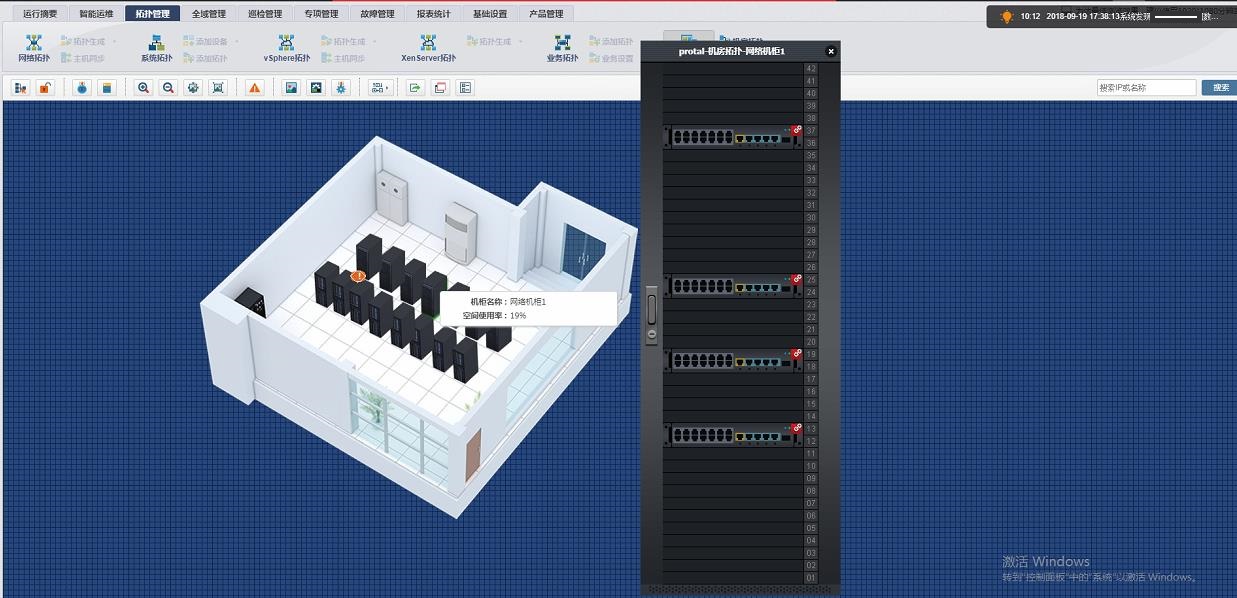Click the lightbulb alert notification icon
Image resolution: width=1237 pixels, height=598 pixels.
tap(1006, 17)
